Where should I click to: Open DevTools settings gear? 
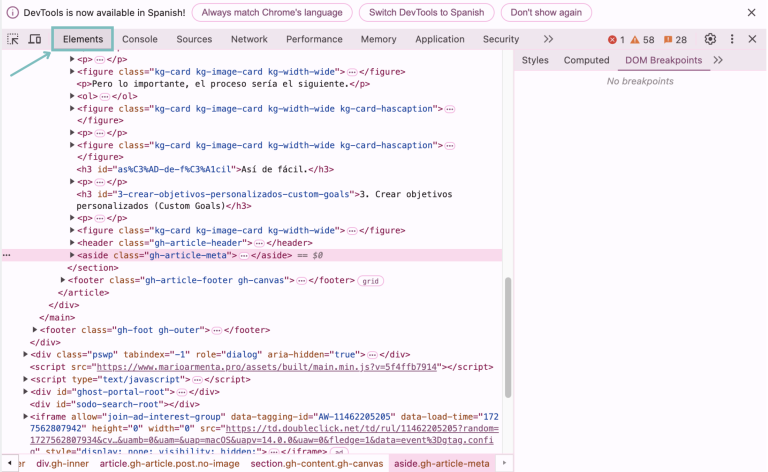pyautogui.click(x=710, y=39)
